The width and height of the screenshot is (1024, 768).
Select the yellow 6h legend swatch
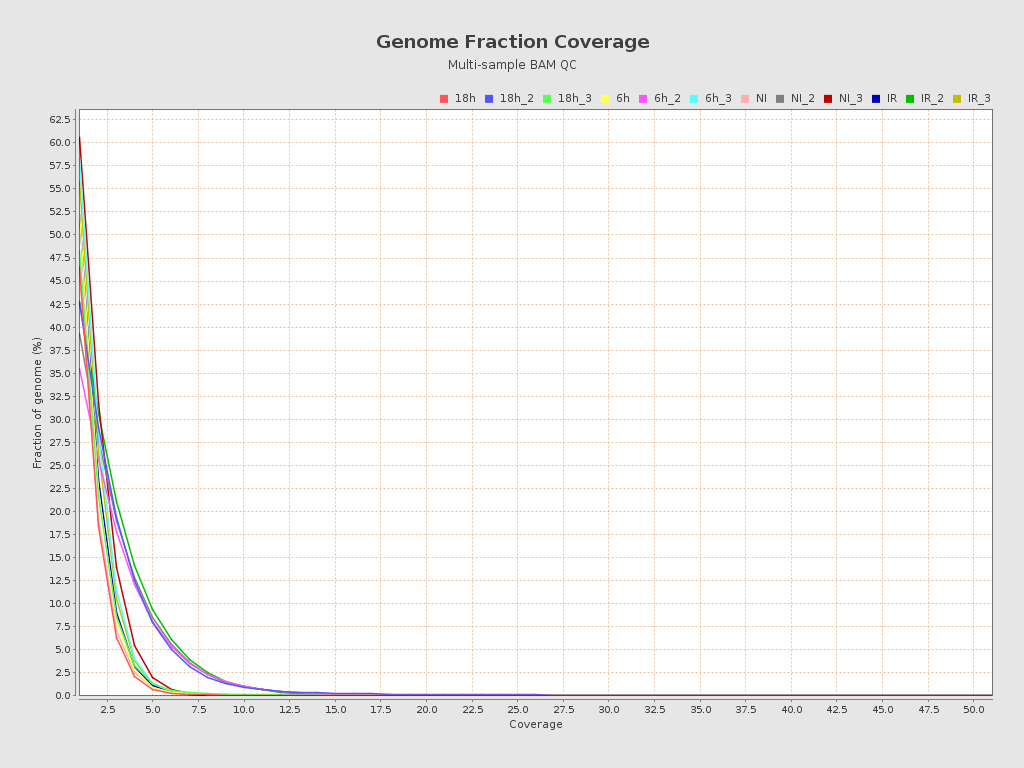coord(605,99)
